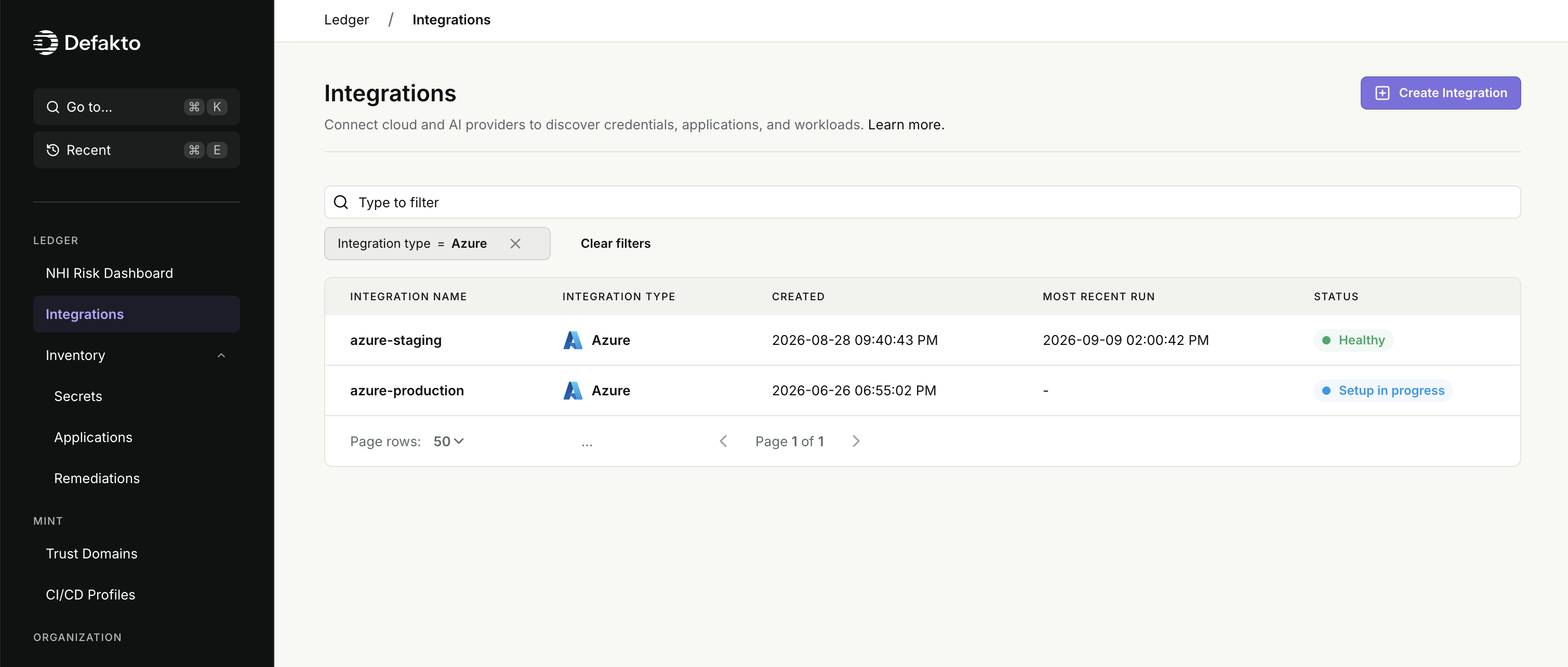Click Create Integration button

pyautogui.click(x=1440, y=93)
